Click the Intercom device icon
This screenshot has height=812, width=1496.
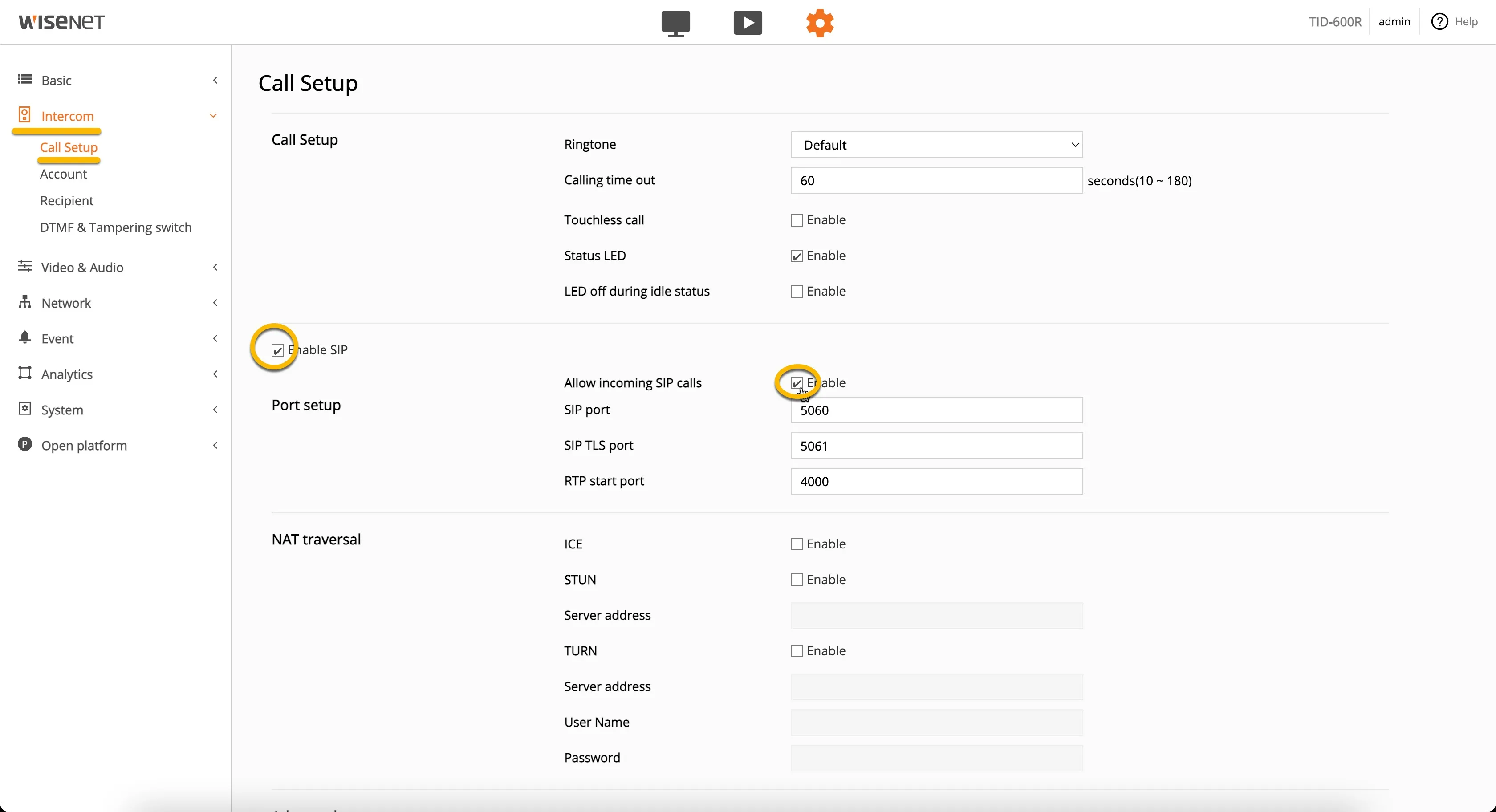[24, 114]
